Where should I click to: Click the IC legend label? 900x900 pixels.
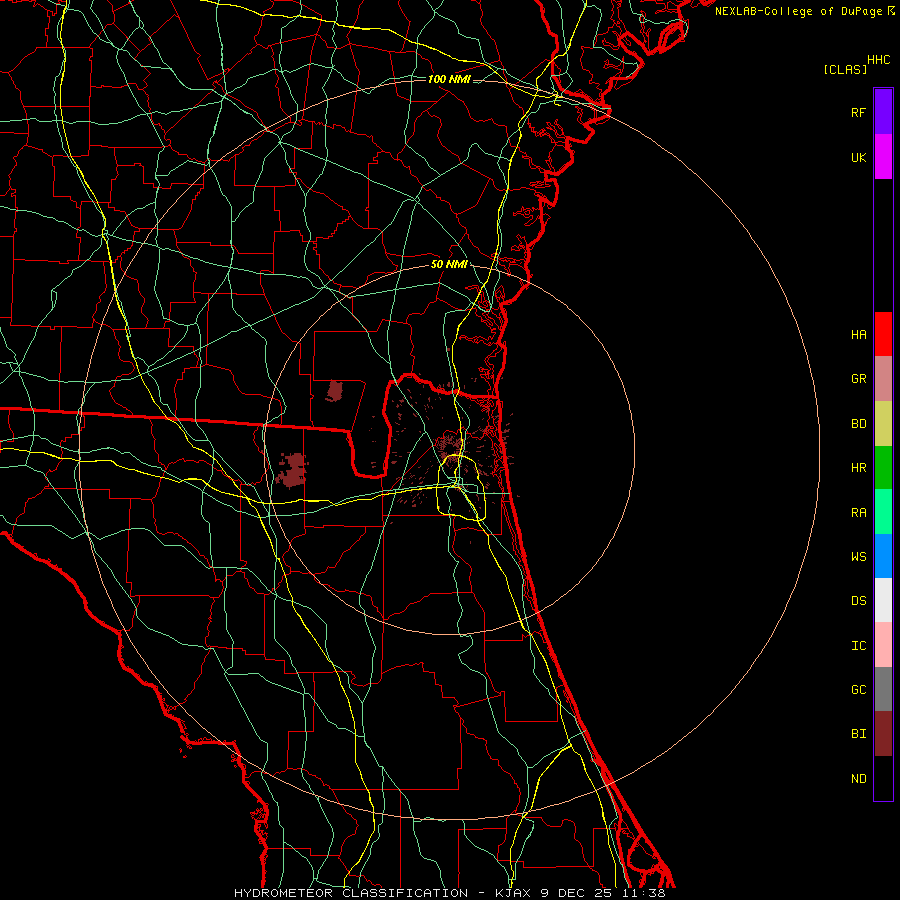[x=858, y=646]
